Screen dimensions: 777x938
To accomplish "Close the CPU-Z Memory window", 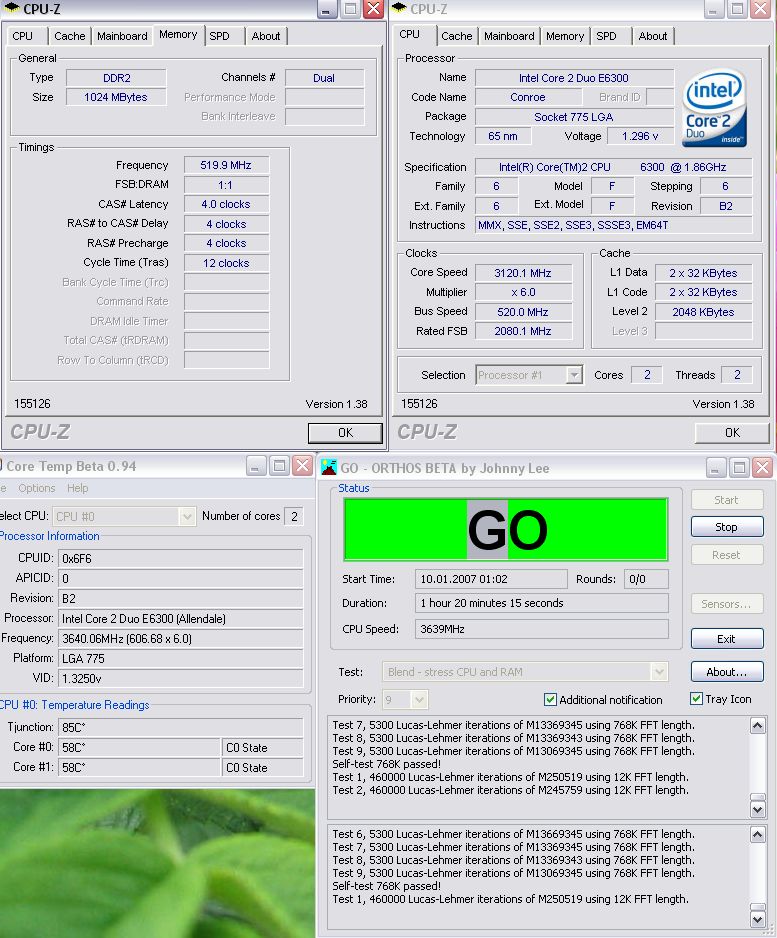I will pos(374,9).
